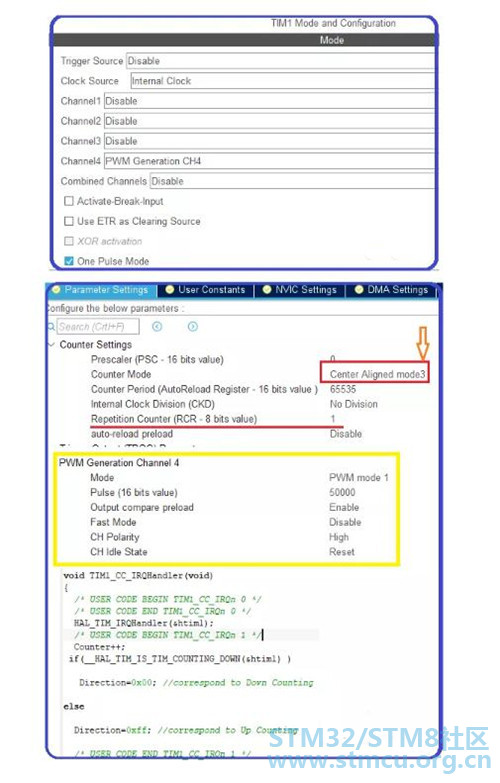Click the search magnifier icon
The image size is (500, 783).
pos(51,327)
